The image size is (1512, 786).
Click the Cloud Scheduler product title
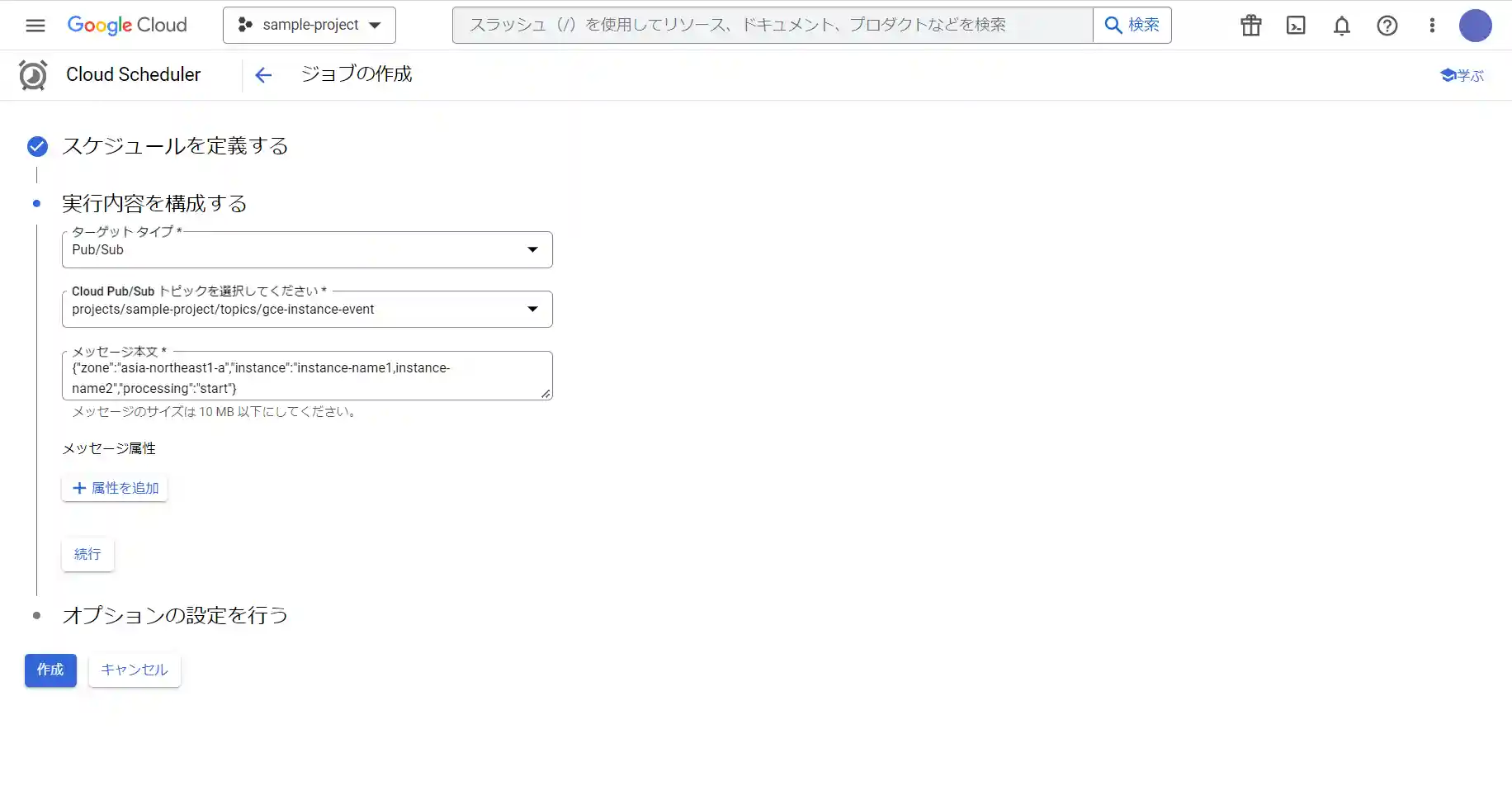coord(134,74)
